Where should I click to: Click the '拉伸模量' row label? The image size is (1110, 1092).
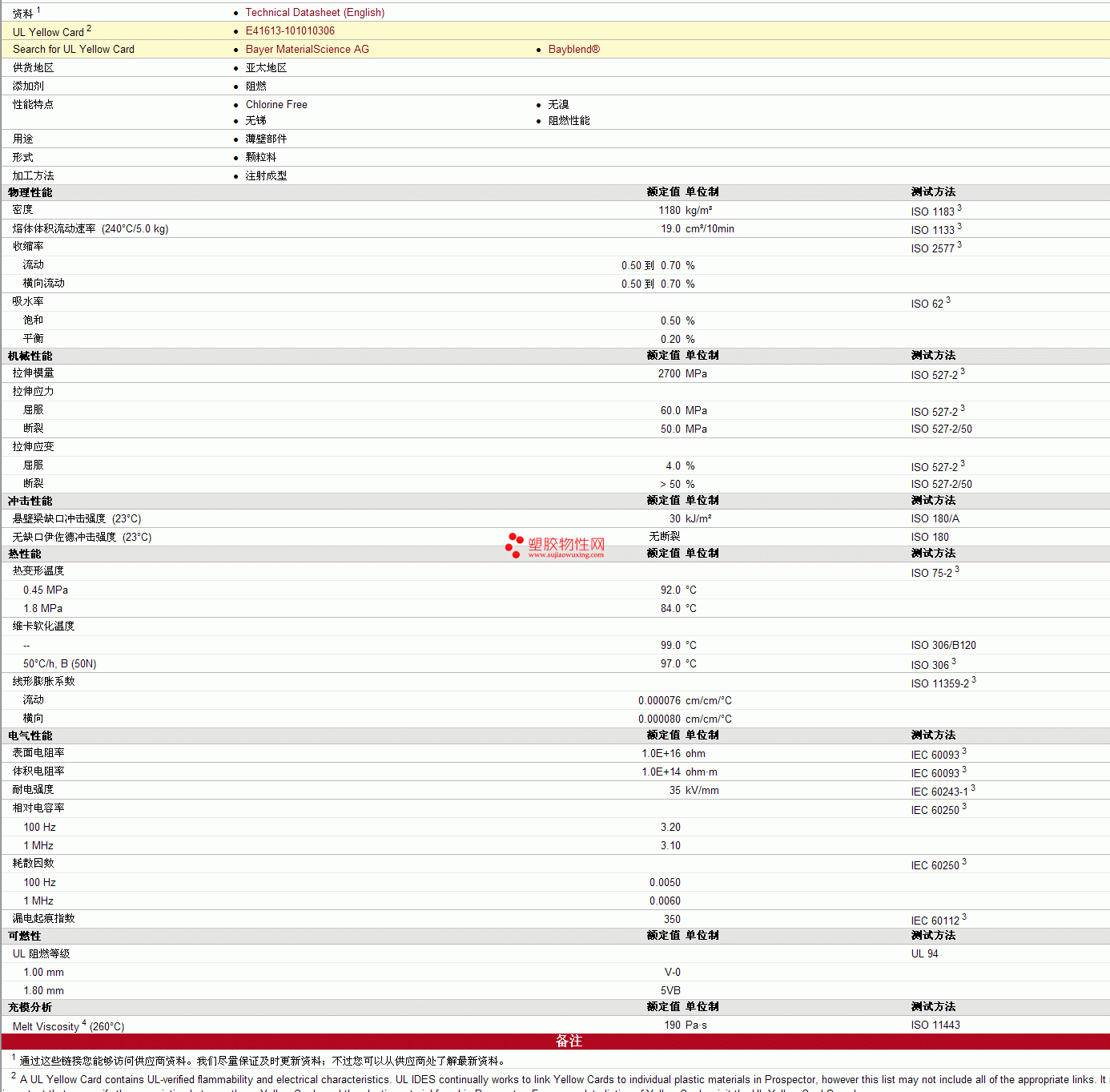click(x=33, y=373)
